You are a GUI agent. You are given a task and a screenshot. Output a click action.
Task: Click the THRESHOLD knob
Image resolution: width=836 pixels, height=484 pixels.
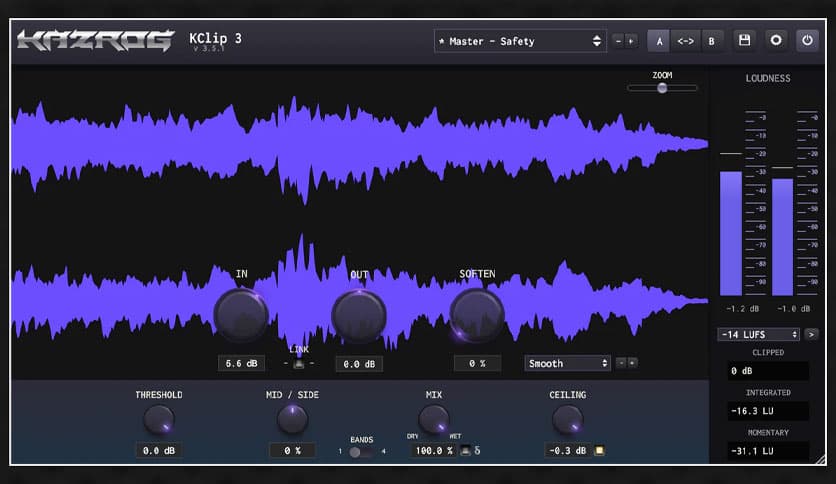pos(159,420)
